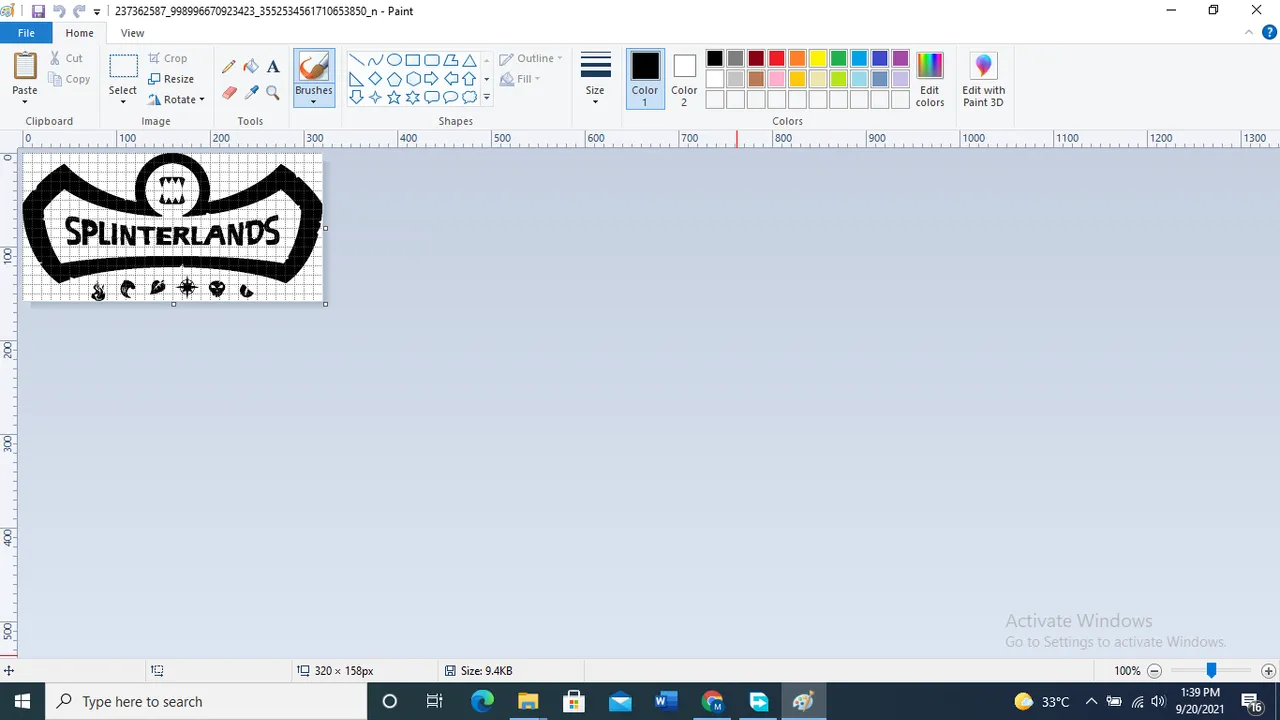The width and height of the screenshot is (1280, 720).
Task: Click the Resize button
Action: pyautogui.click(x=171, y=79)
